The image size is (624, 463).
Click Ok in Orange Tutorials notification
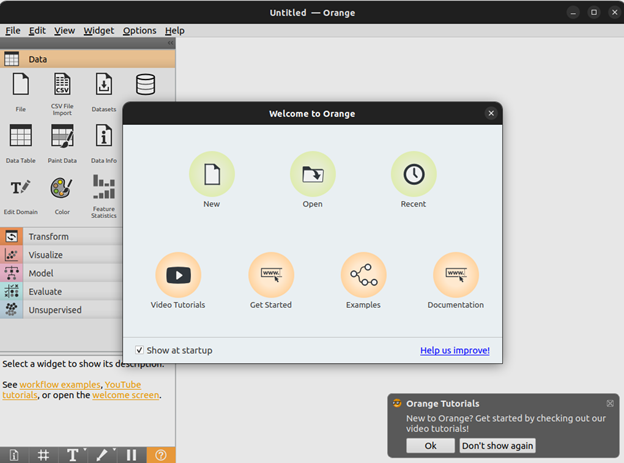pos(430,445)
